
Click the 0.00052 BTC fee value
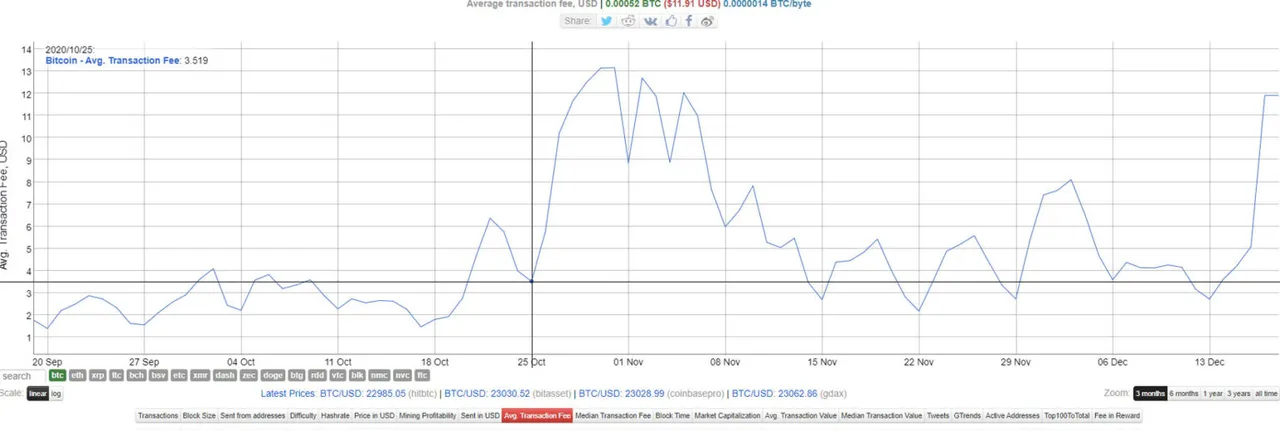coord(634,4)
